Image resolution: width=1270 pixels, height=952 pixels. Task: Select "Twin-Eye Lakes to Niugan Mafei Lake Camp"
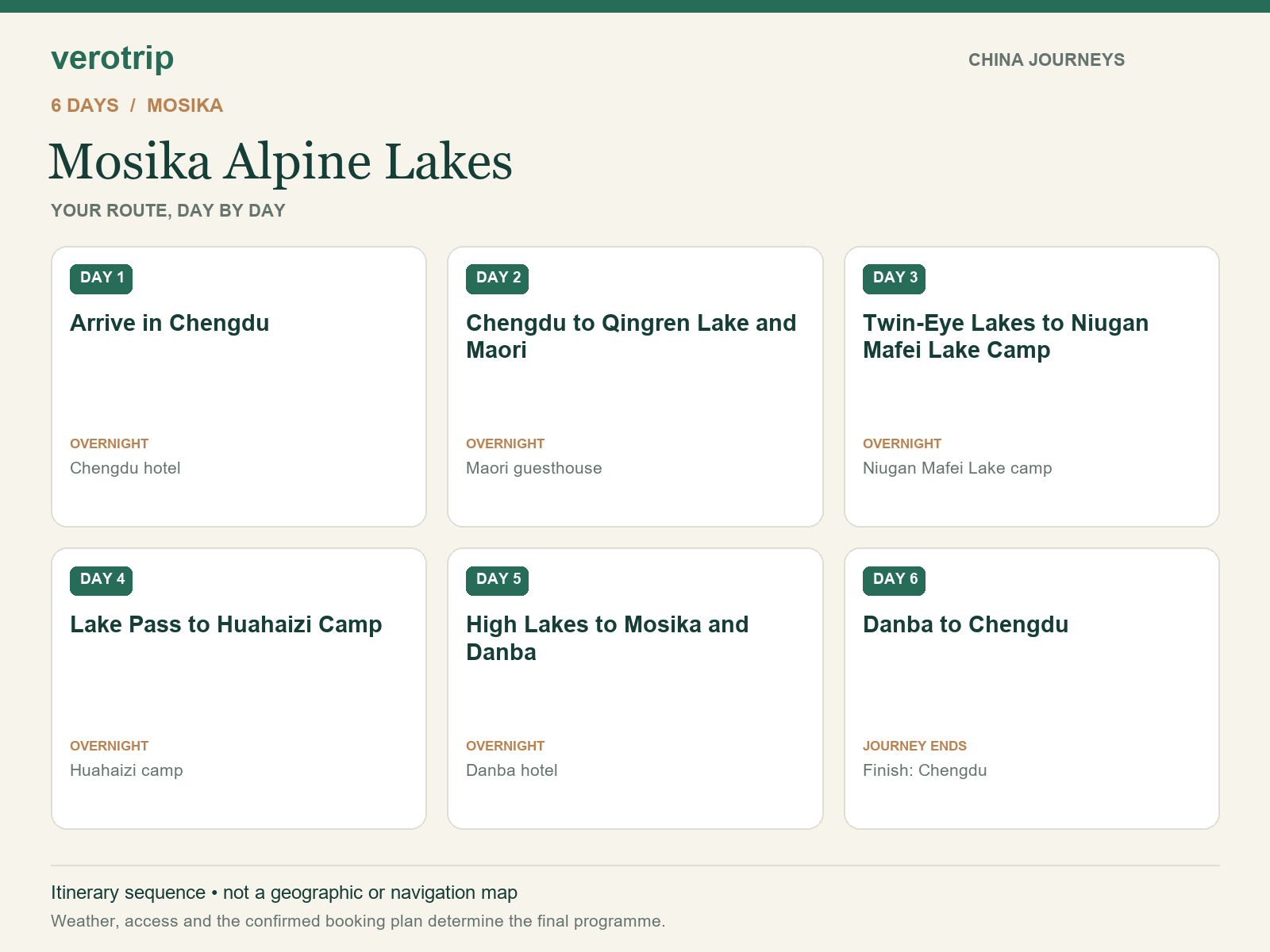point(1006,336)
